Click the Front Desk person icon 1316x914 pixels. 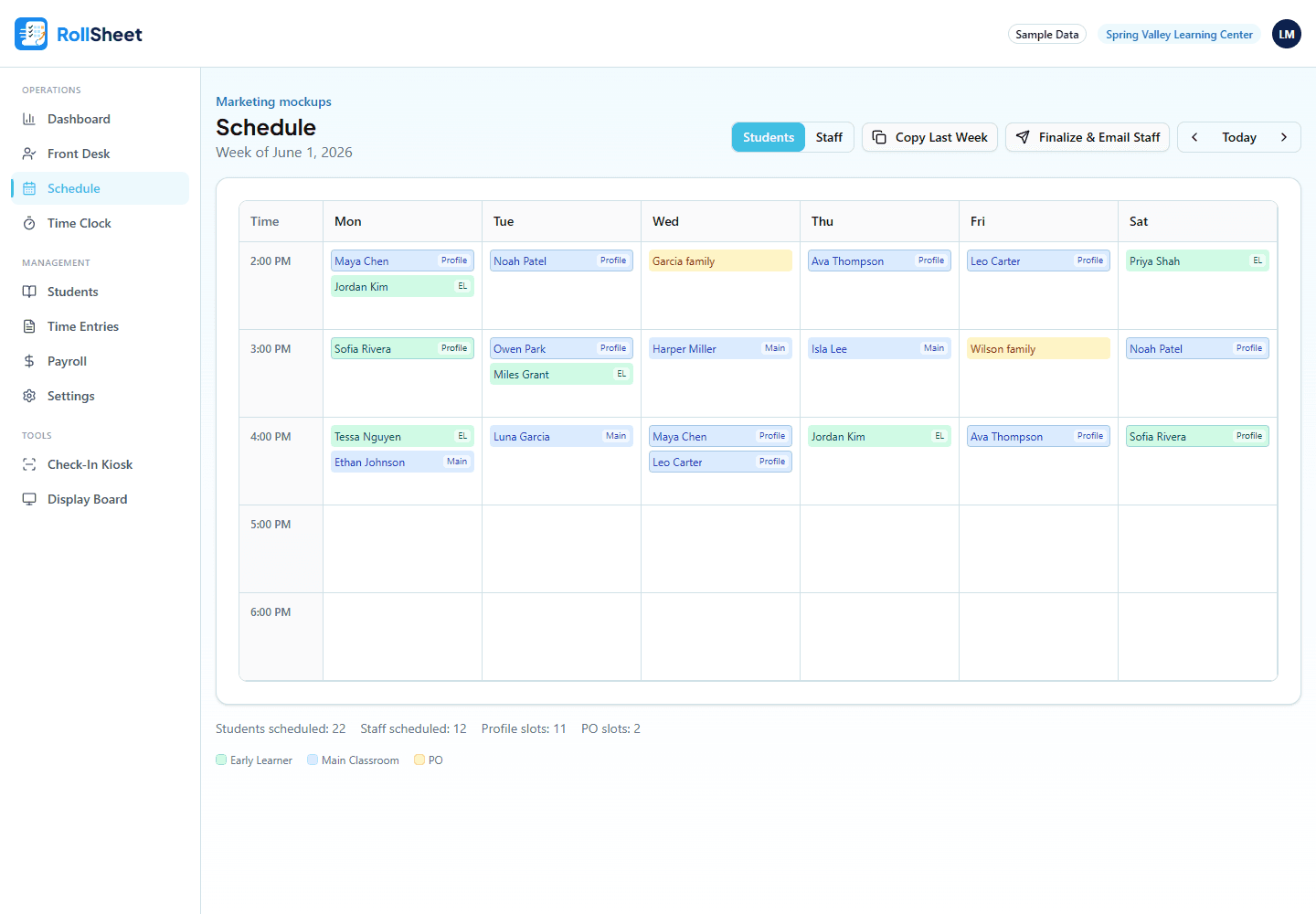pos(29,154)
